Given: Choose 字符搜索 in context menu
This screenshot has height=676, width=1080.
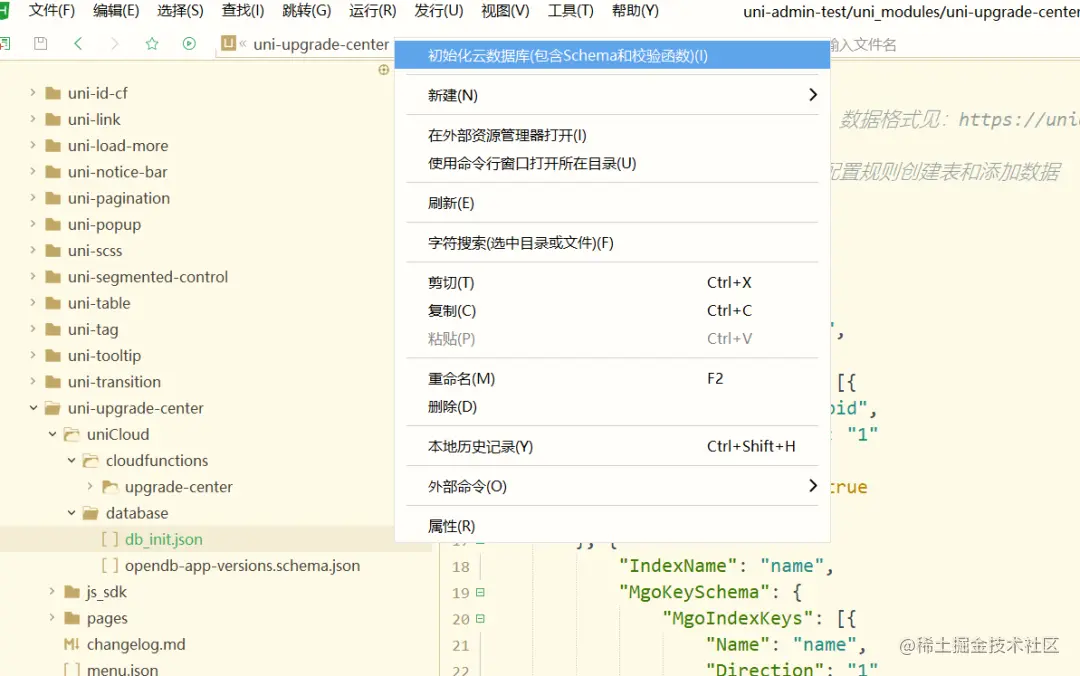Looking at the screenshot, I should (612, 243).
